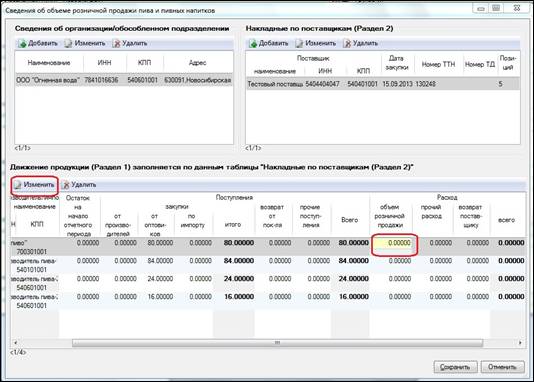Select row with КПП 700301001
Screen dimensions: 534x382
pos(267,247)
